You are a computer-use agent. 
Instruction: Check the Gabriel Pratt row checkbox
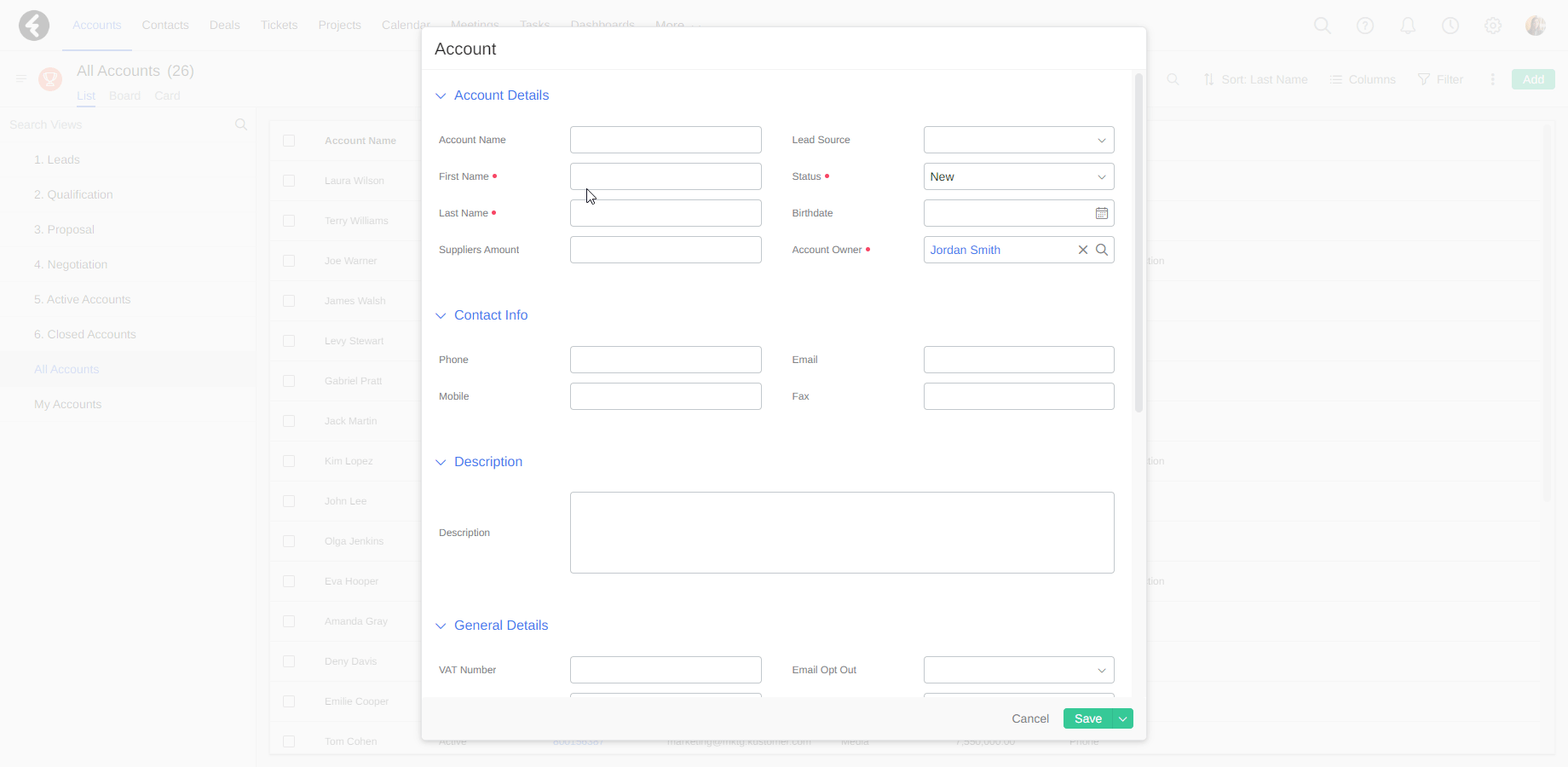(289, 381)
